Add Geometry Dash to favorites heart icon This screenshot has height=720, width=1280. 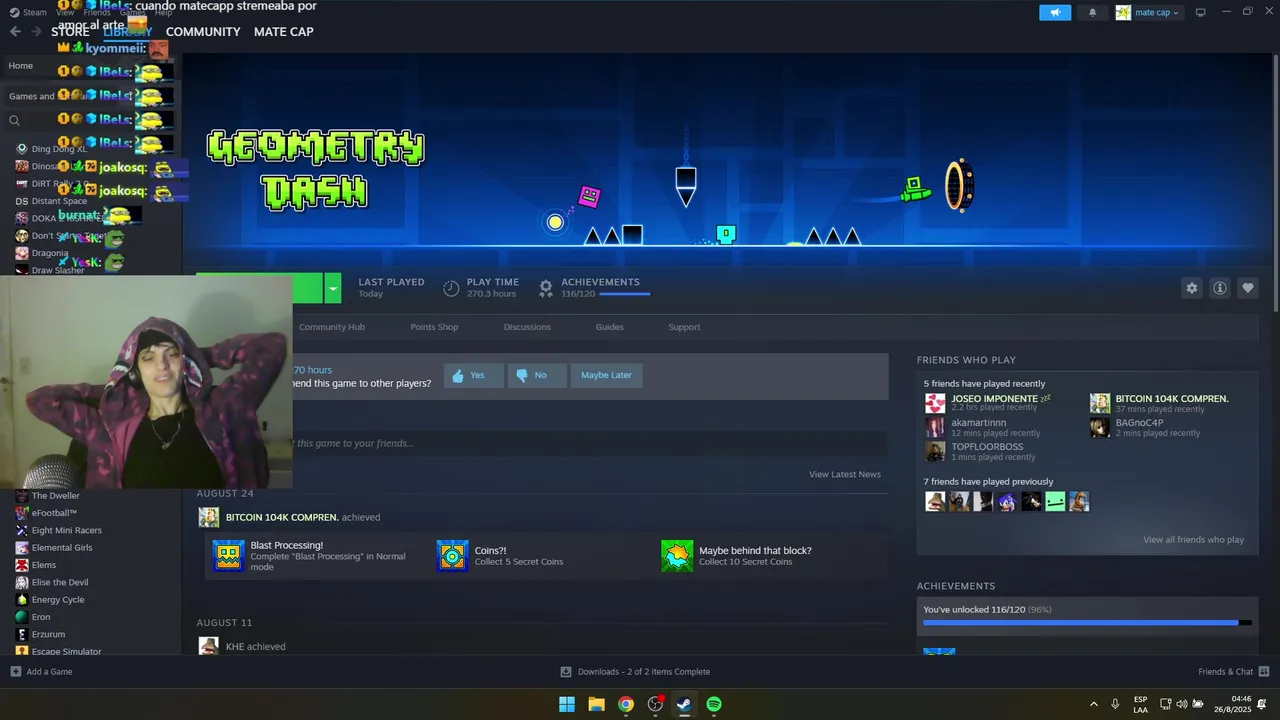(x=1247, y=288)
